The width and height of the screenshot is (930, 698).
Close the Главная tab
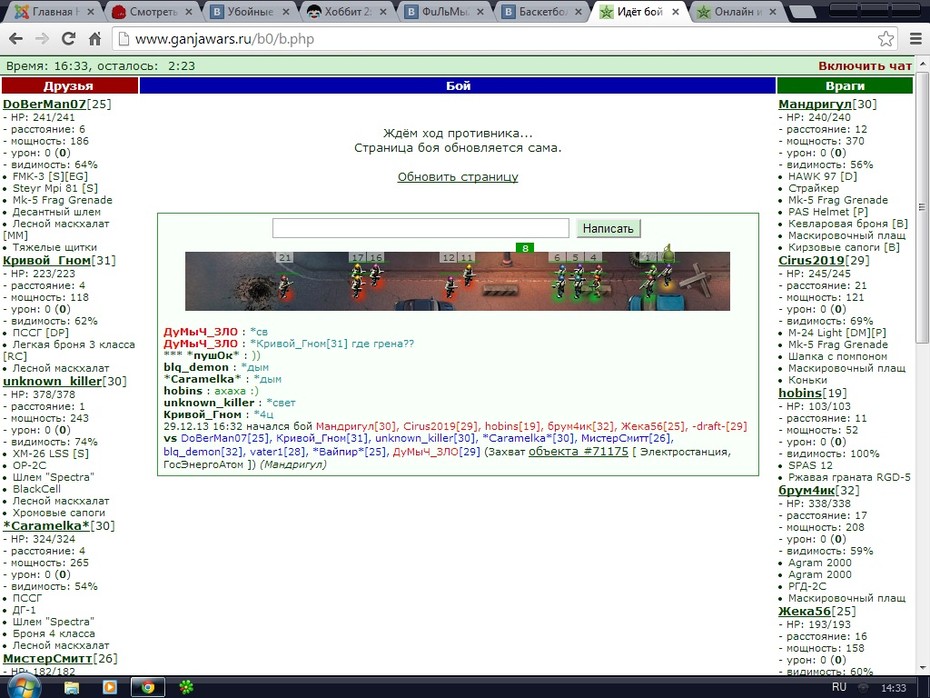point(92,11)
